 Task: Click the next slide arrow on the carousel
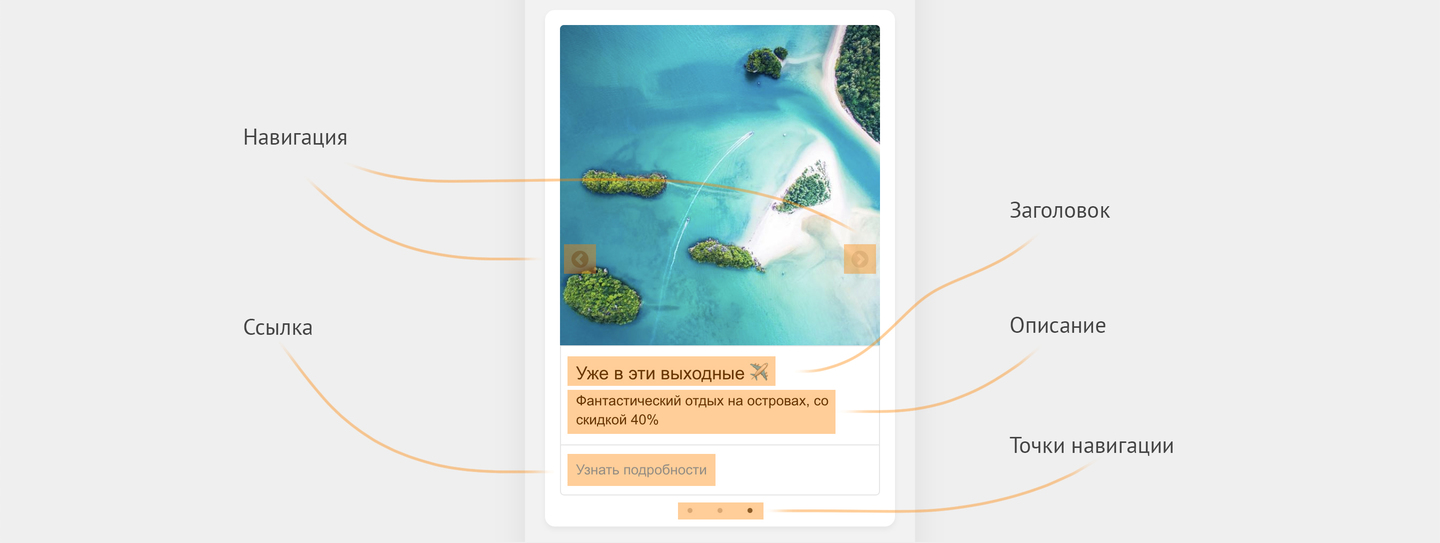860,259
